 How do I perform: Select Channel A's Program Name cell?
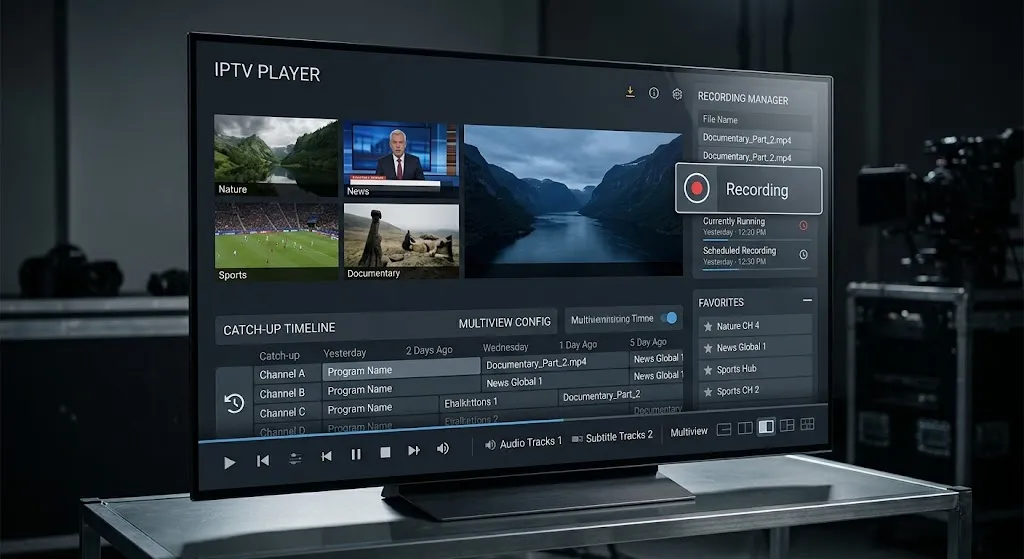click(x=401, y=369)
